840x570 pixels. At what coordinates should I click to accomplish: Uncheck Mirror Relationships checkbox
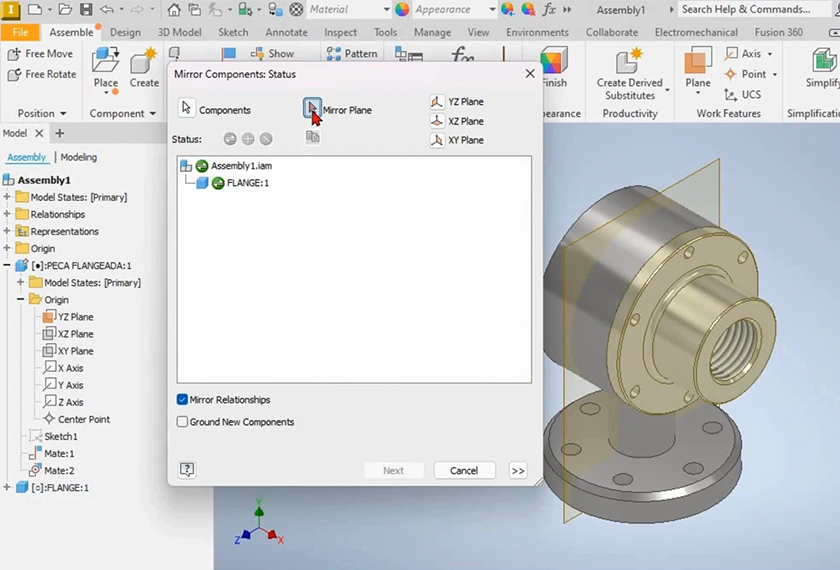point(182,400)
